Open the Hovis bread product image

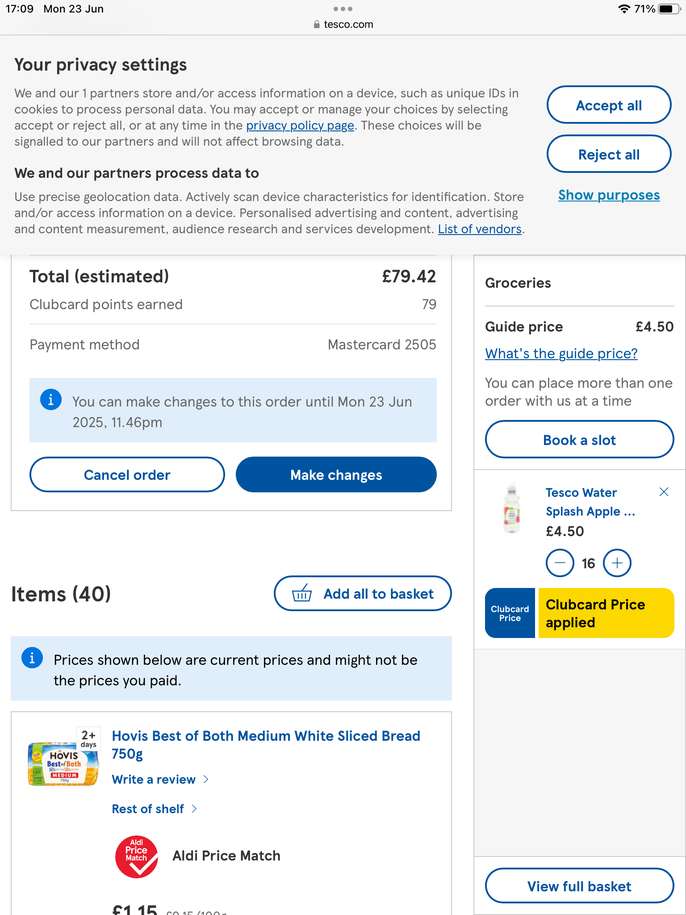pos(64,762)
